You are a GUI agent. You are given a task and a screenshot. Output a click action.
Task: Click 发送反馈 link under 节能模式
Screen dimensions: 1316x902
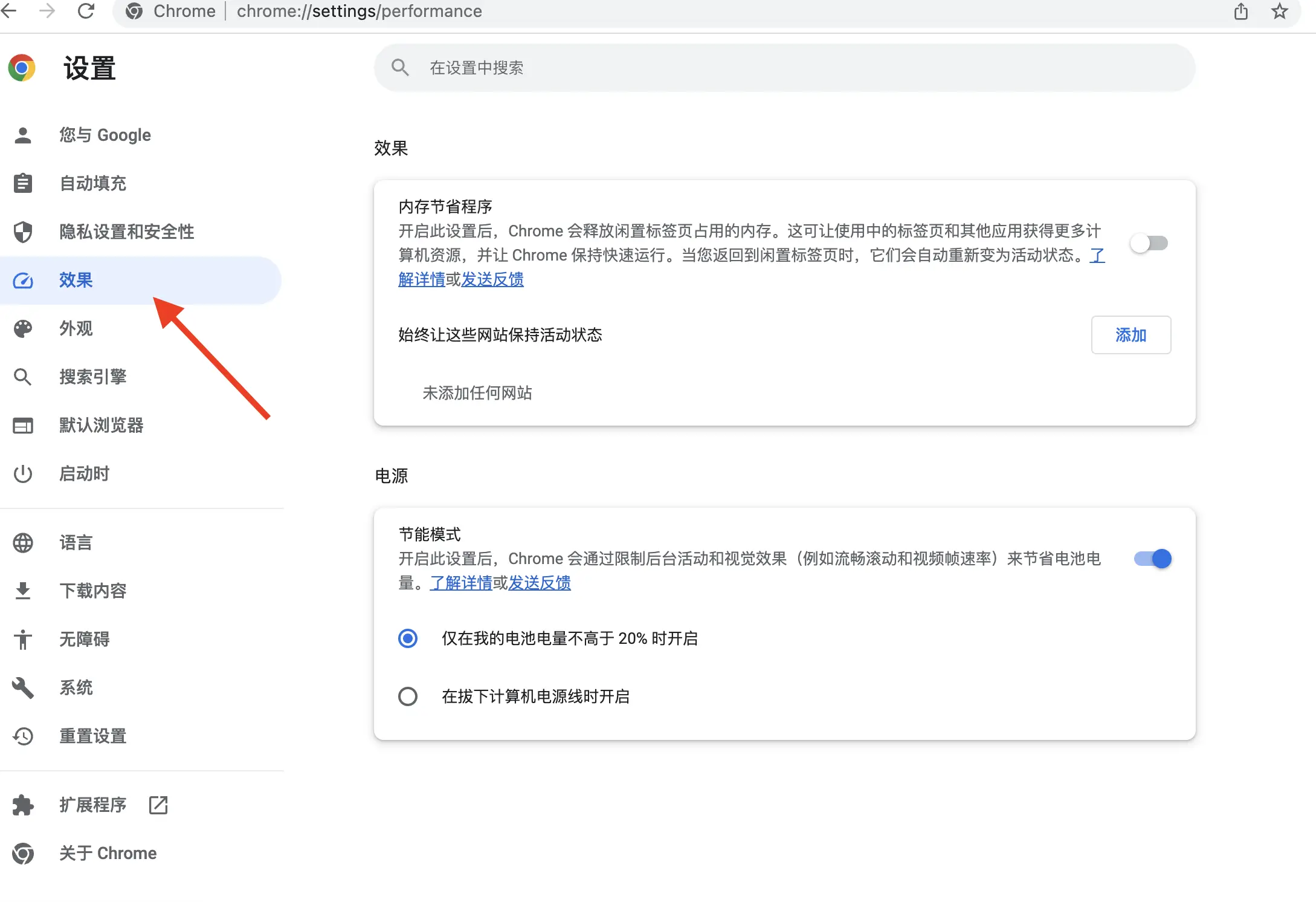point(540,583)
